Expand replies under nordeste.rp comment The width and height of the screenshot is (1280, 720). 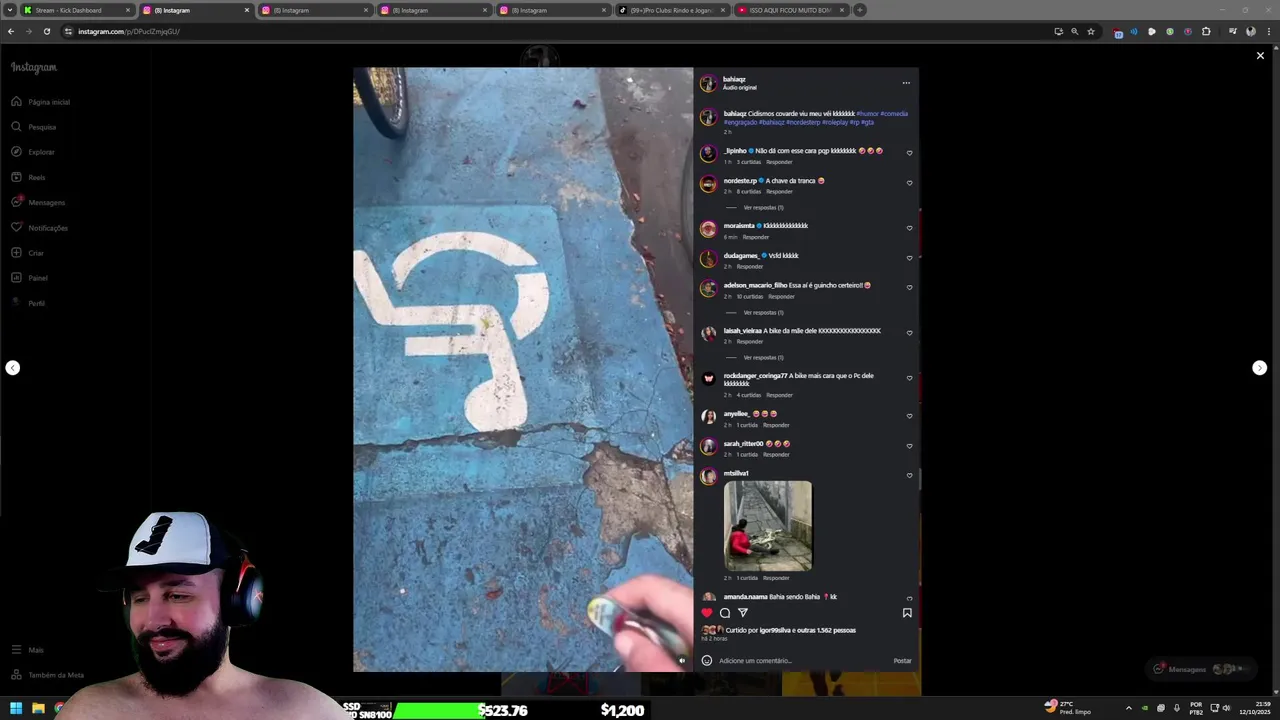point(764,208)
